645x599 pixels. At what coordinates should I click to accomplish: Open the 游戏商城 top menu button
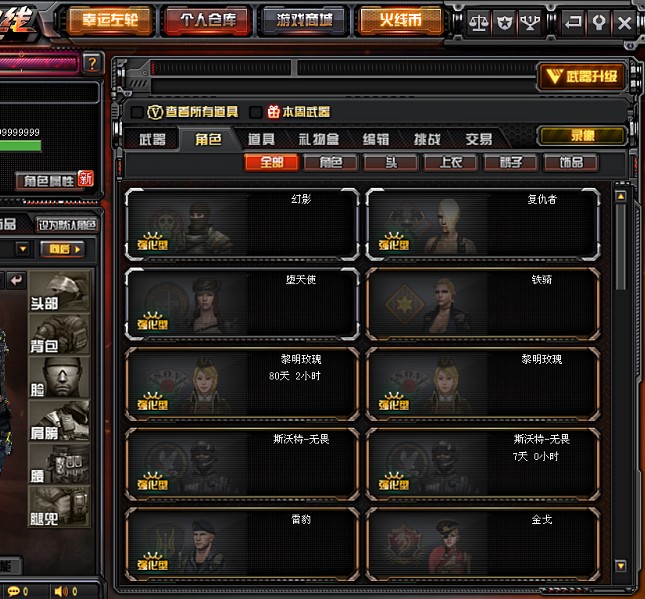[304, 20]
